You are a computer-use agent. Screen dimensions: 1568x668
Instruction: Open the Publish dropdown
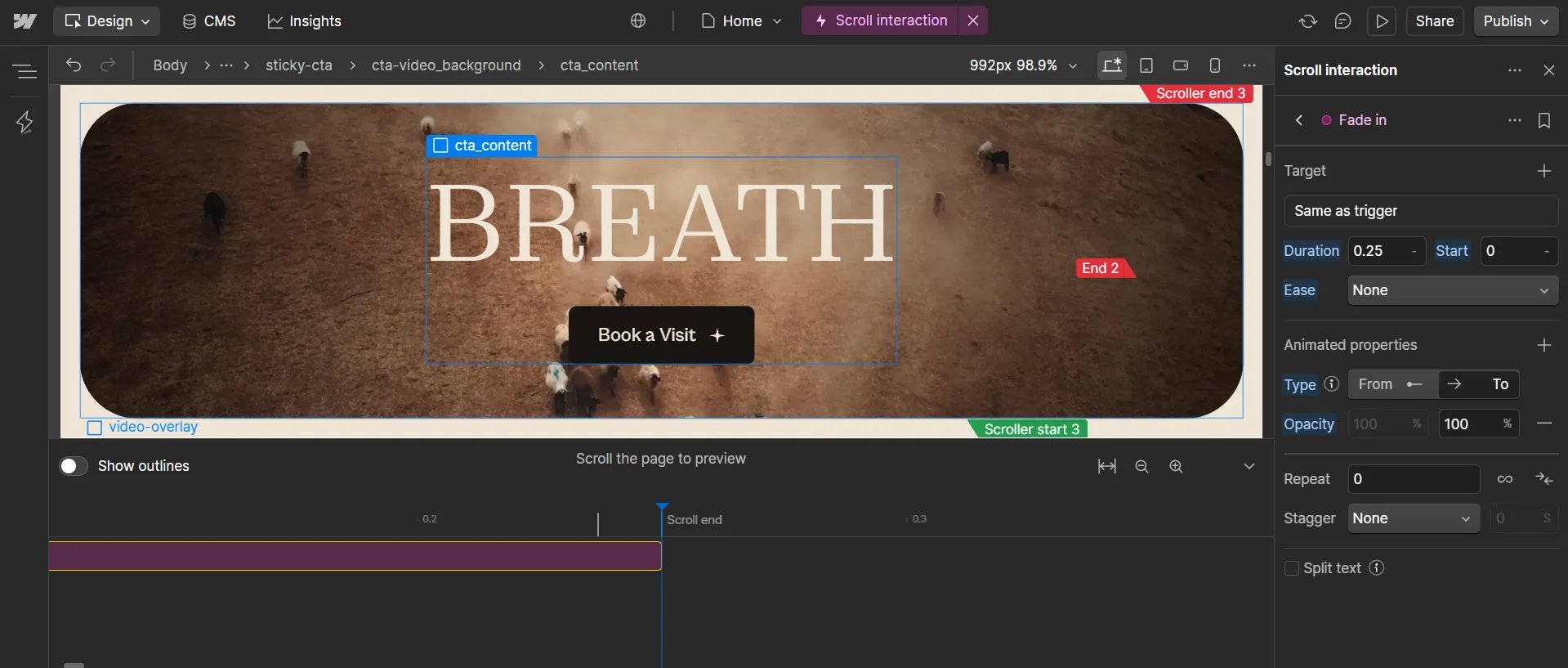point(1516,21)
